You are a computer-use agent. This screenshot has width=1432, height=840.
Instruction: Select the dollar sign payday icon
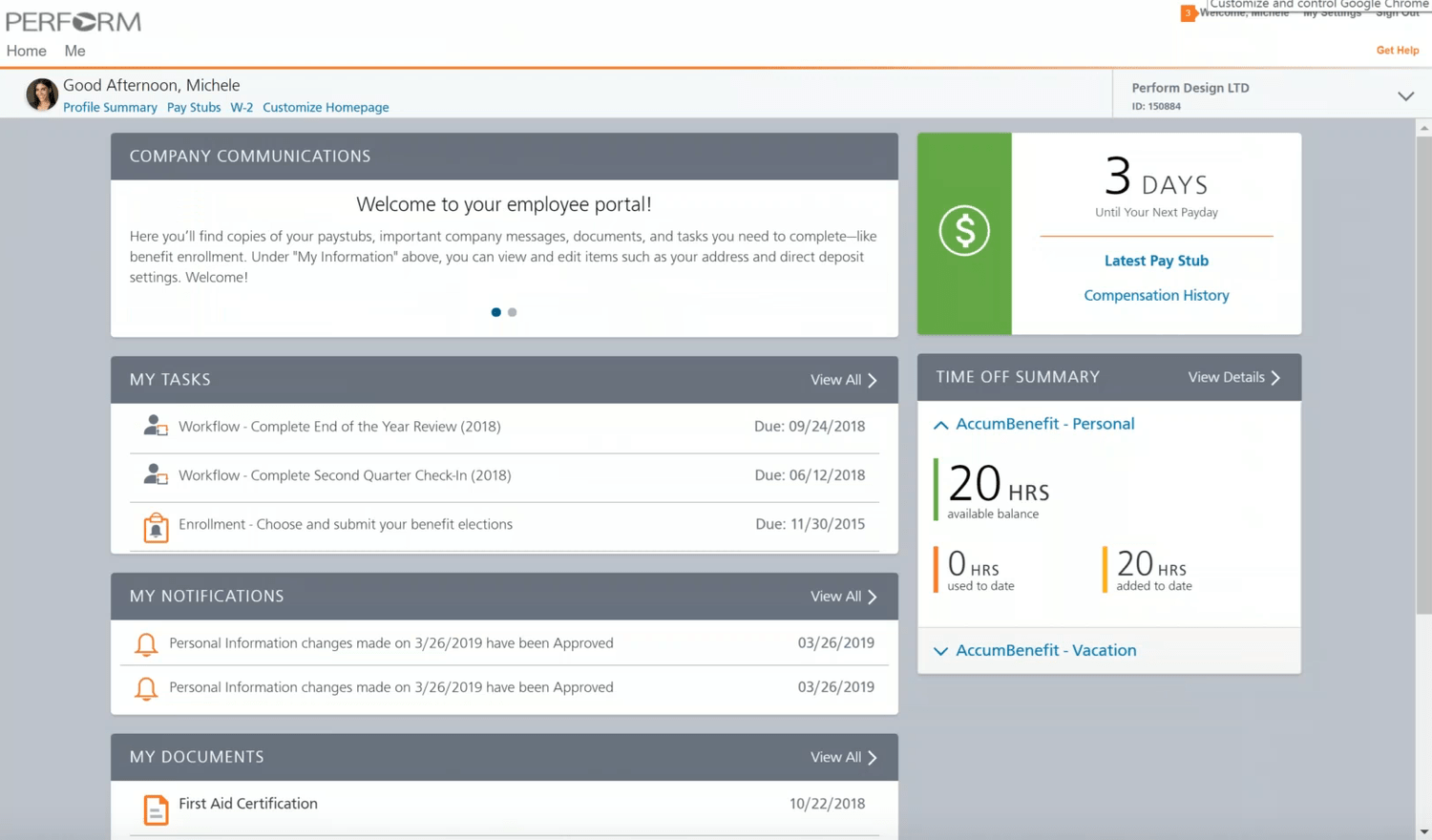coord(964,231)
